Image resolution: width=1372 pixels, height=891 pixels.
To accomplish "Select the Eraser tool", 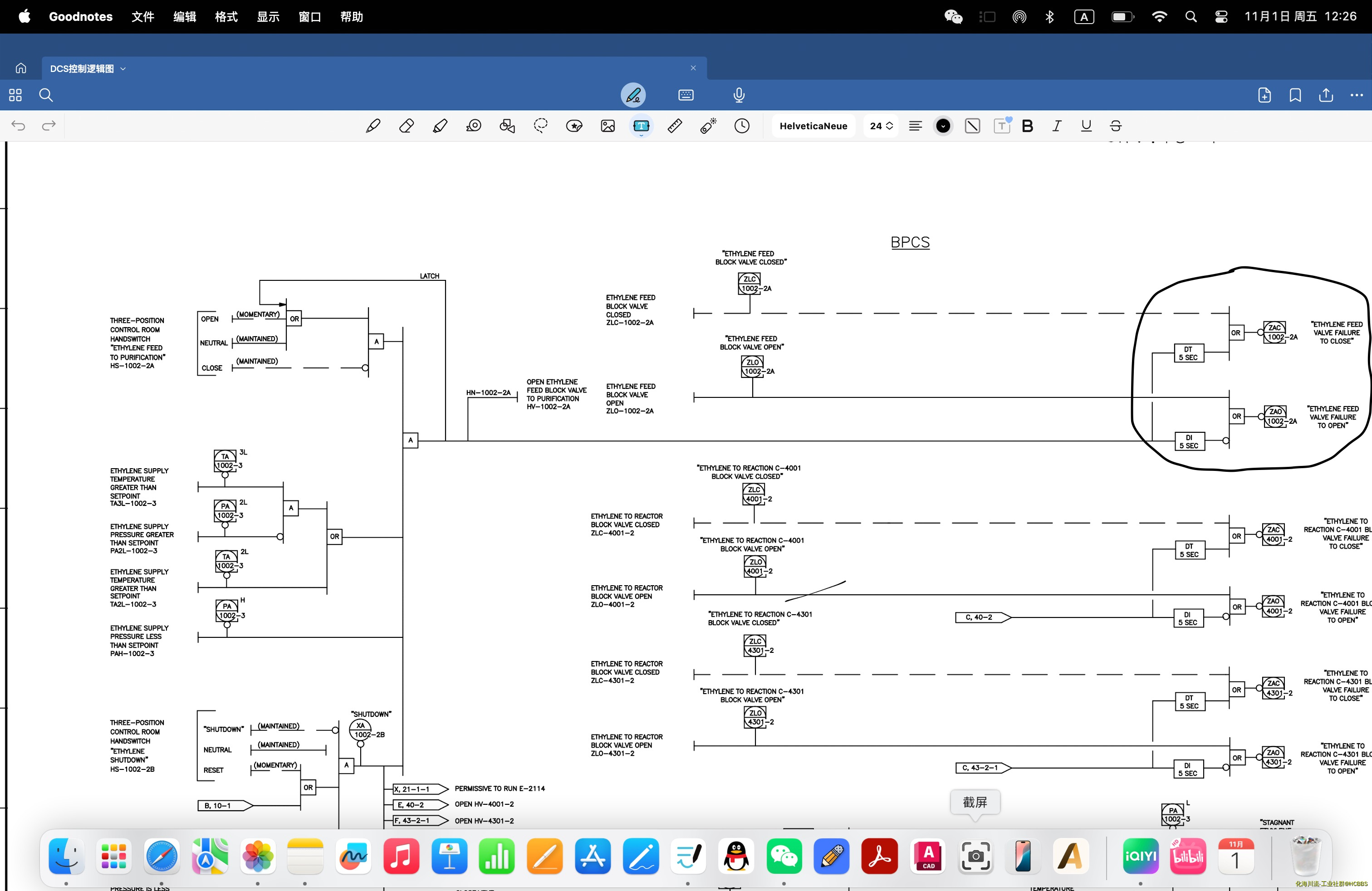I will pos(407,126).
